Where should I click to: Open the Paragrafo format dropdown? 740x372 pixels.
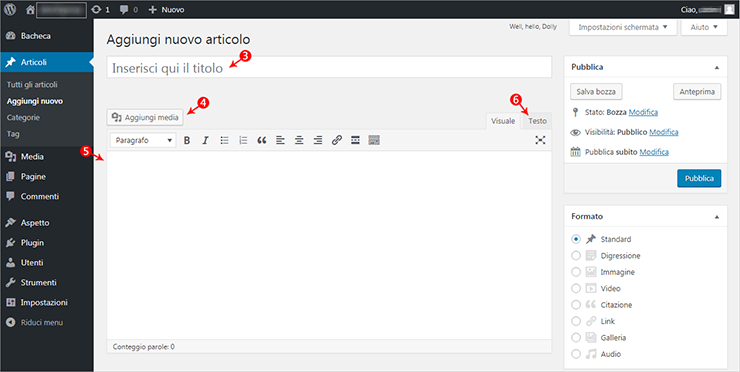pos(143,140)
